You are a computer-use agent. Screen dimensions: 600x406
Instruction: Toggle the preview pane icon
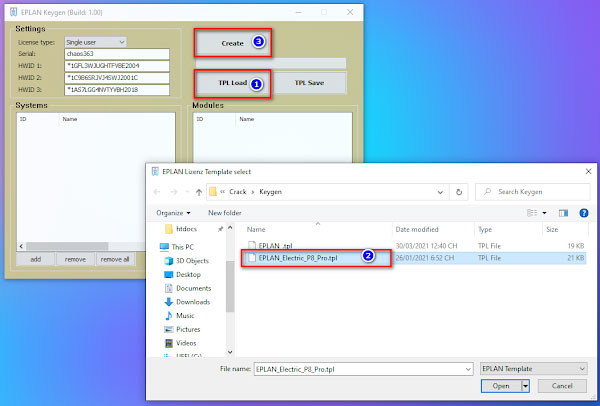[561, 212]
